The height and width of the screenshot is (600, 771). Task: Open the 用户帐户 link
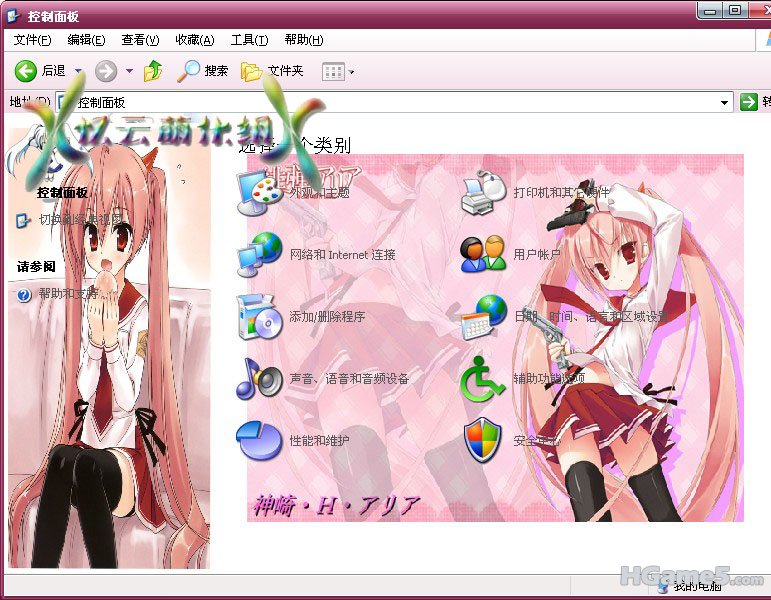tap(537, 255)
